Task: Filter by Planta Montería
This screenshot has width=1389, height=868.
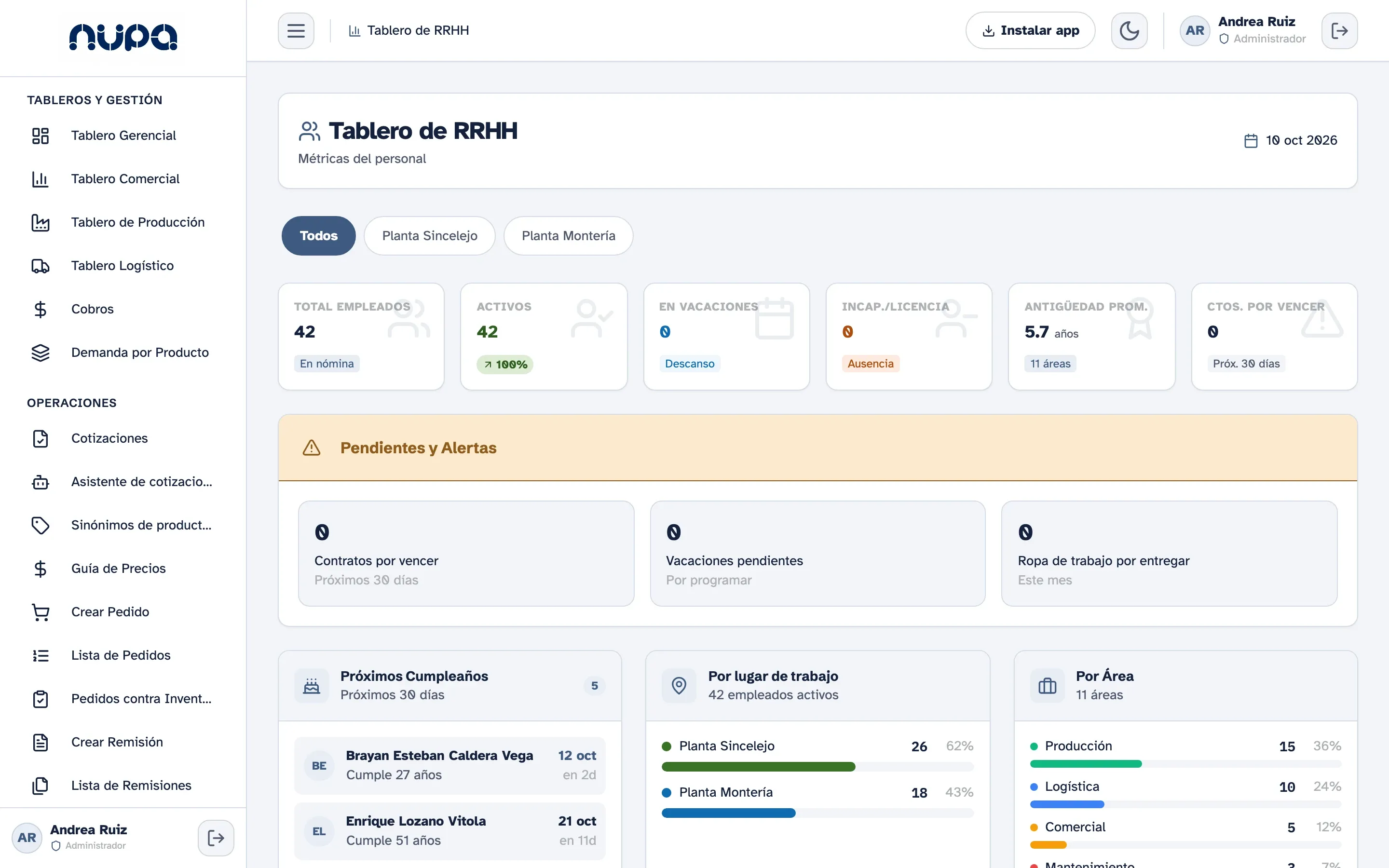Action: [568, 236]
